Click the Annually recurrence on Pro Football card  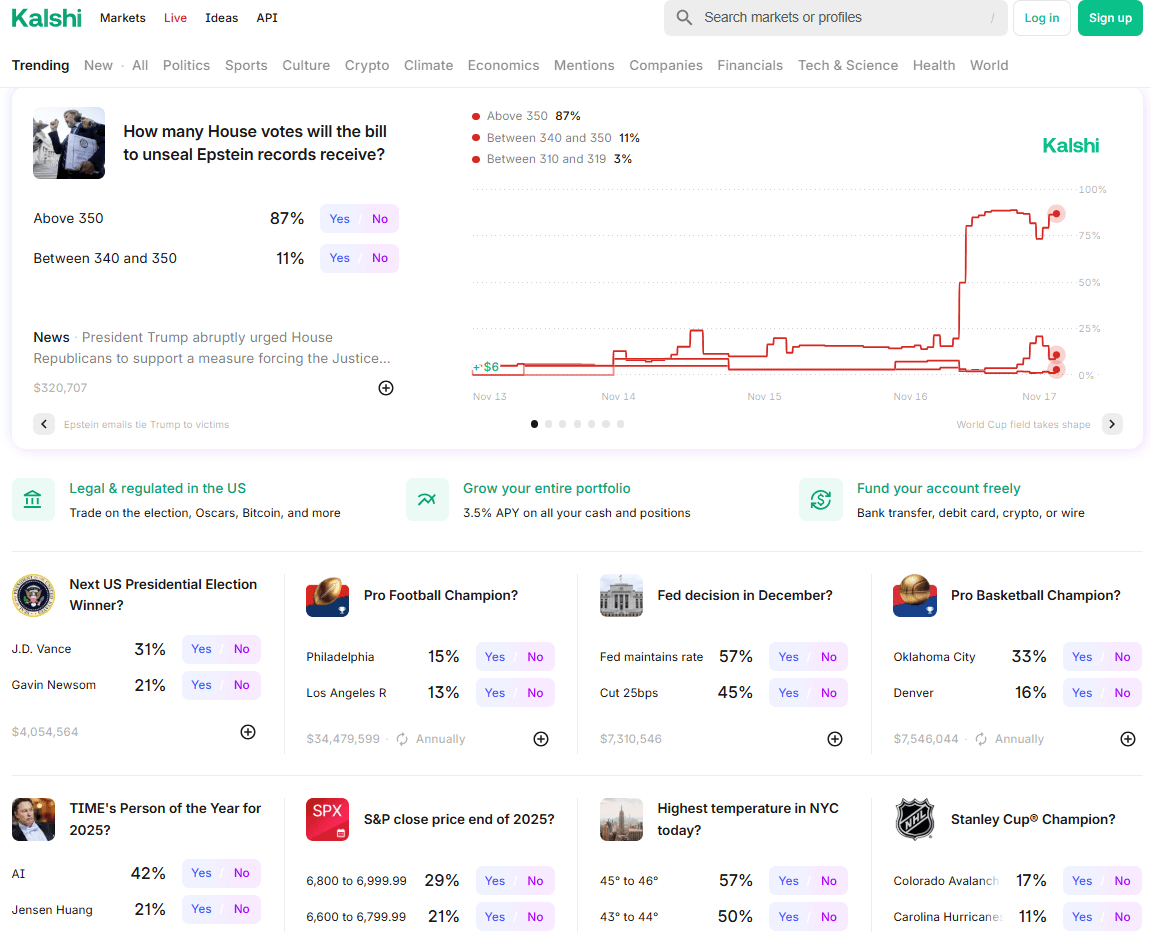tap(431, 739)
